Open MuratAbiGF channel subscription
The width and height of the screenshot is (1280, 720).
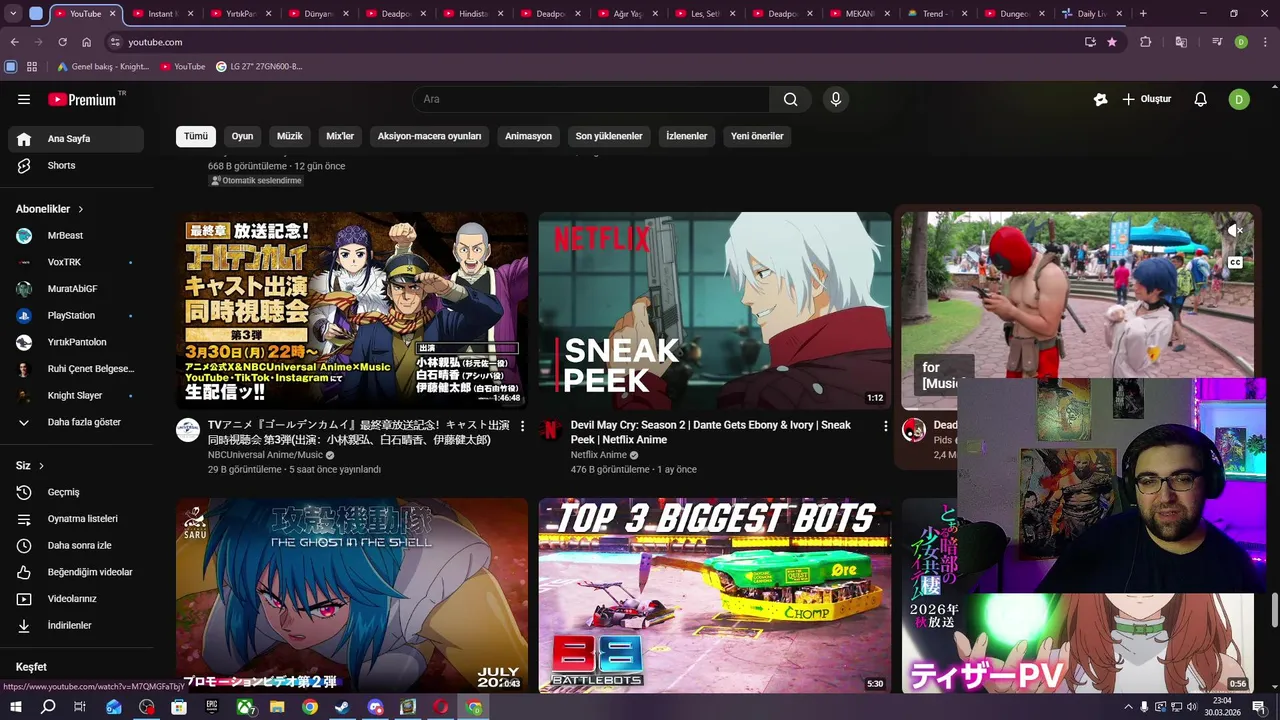(76, 289)
